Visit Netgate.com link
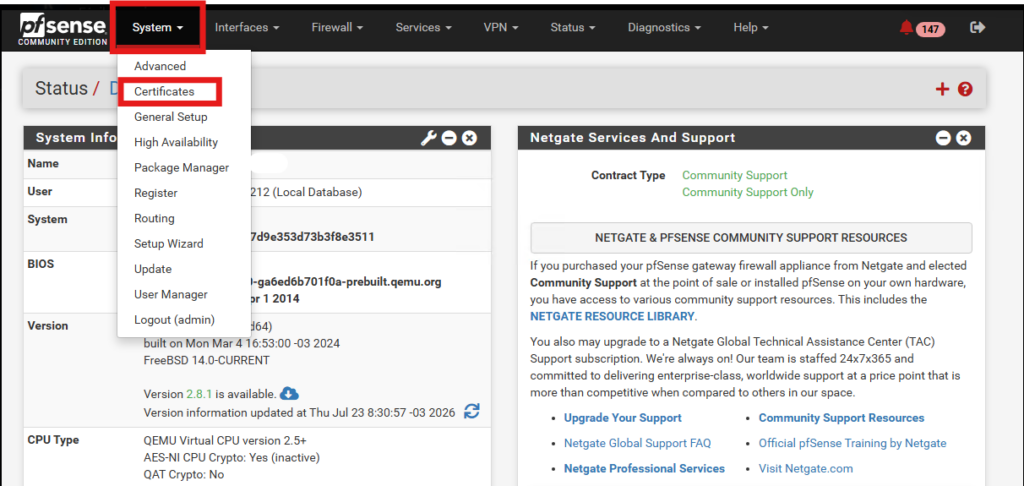This screenshot has width=1024, height=486. [x=806, y=468]
